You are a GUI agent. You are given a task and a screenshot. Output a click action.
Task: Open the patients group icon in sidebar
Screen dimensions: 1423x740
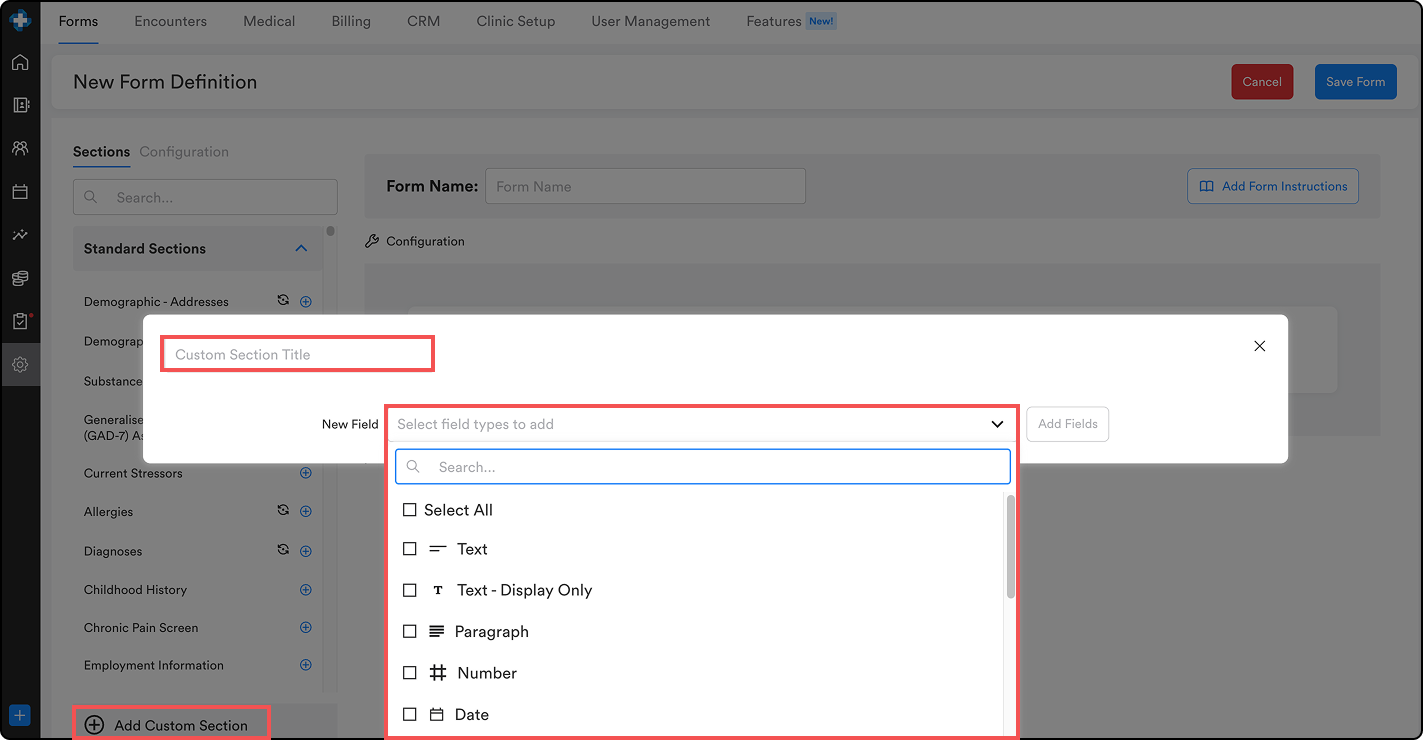[x=20, y=148]
